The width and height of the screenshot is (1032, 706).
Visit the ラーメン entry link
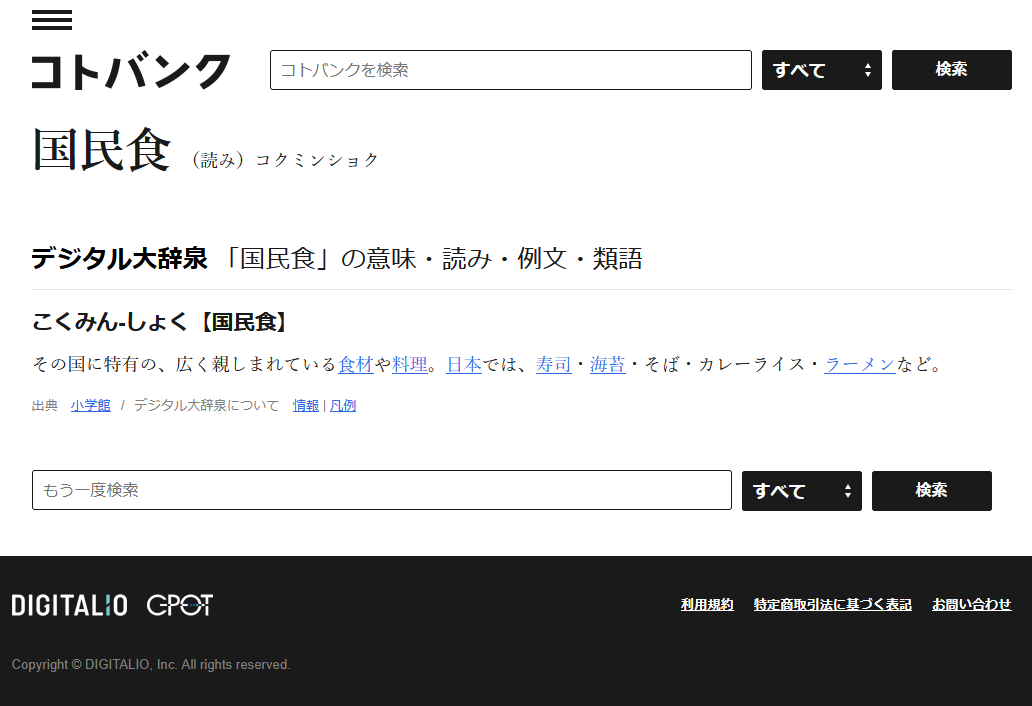[x=859, y=365]
